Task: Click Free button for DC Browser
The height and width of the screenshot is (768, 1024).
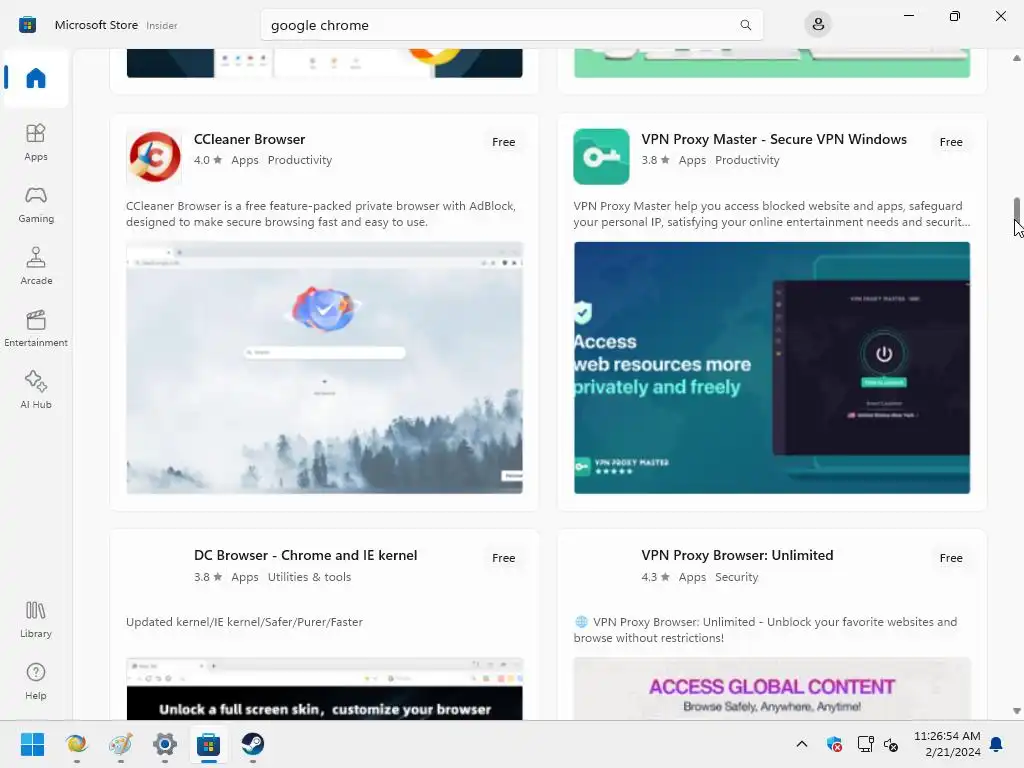Action: coord(504,558)
